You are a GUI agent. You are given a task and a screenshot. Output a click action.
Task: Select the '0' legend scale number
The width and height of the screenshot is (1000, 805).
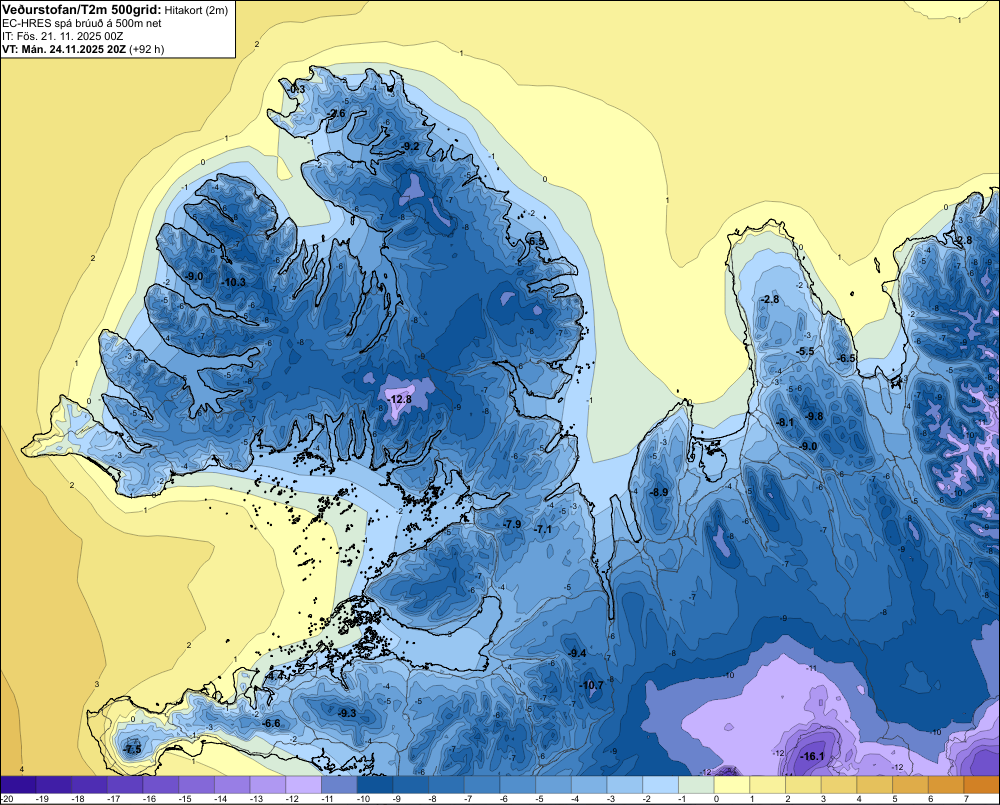click(x=716, y=799)
